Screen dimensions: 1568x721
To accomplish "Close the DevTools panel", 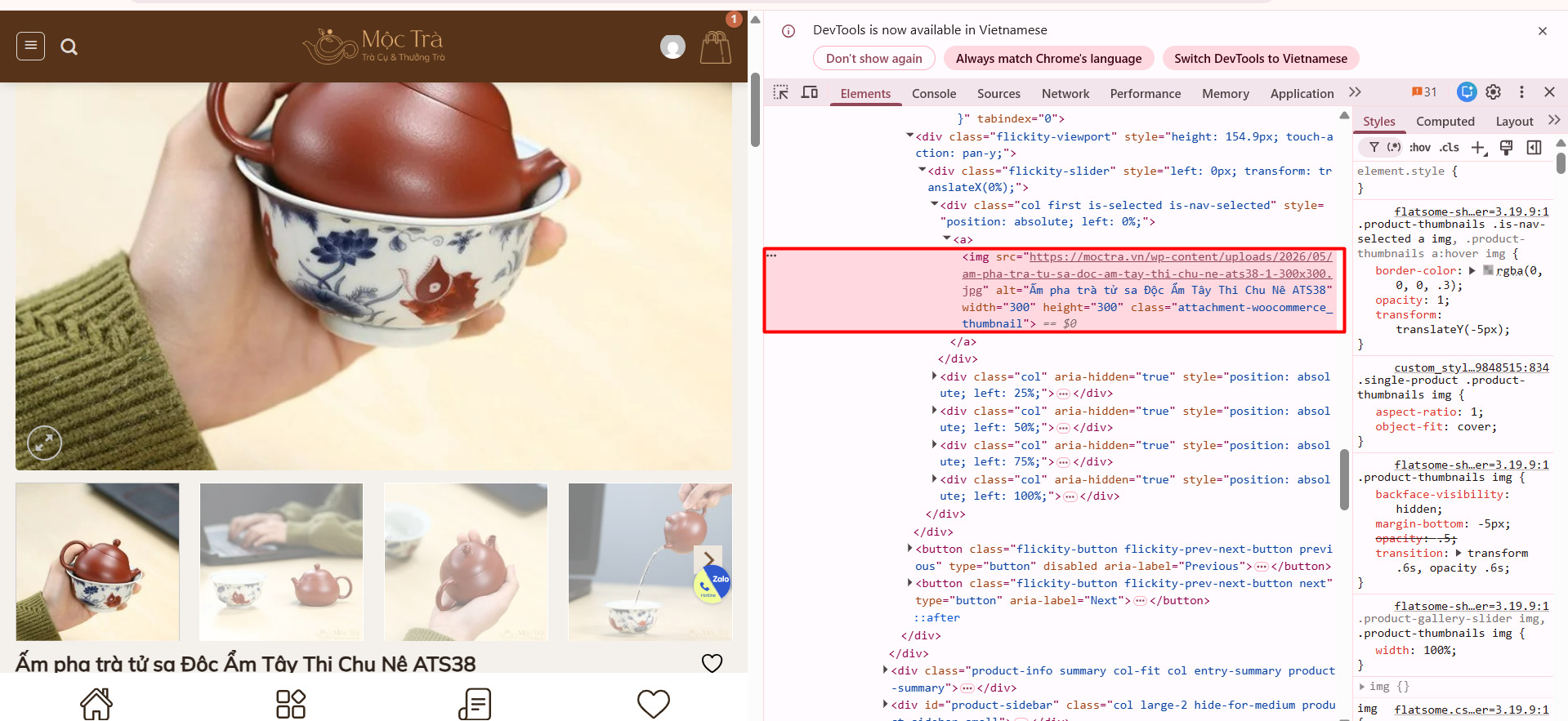I will (x=1549, y=92).
